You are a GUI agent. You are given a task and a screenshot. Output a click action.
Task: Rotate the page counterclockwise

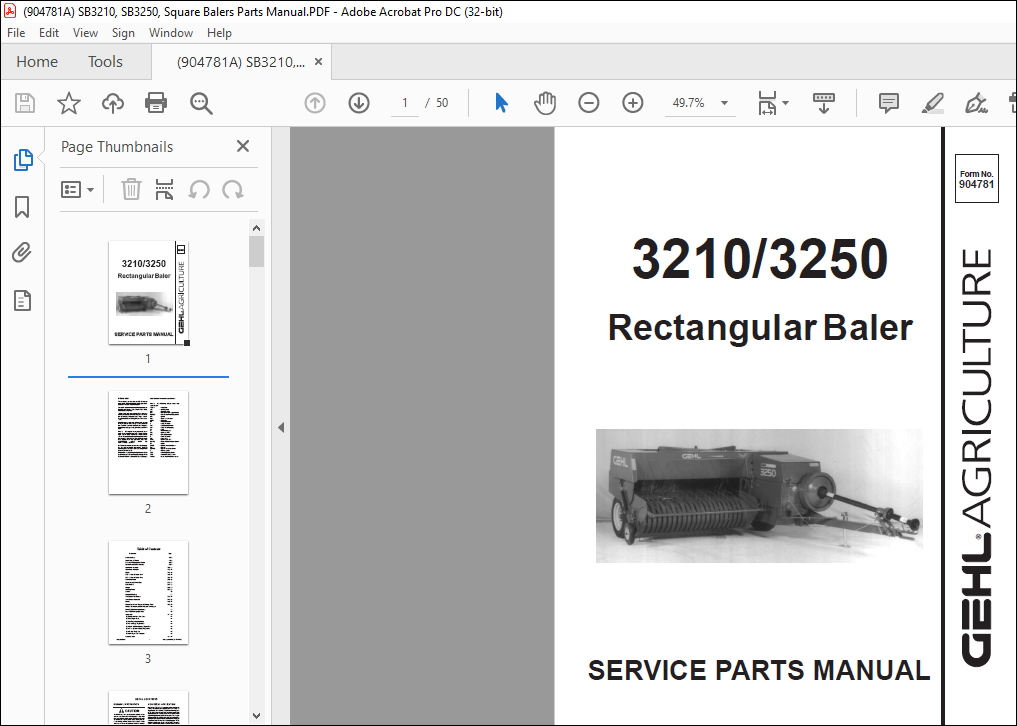pyautogui.click(x=199, y=189)
